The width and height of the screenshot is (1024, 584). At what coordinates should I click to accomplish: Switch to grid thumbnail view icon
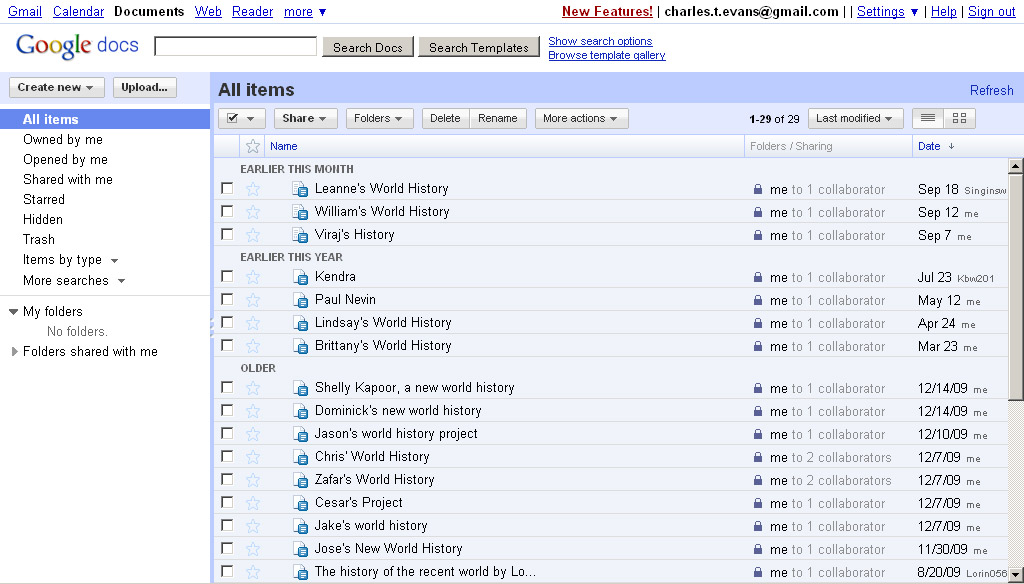pyautogui.click(x=959, y=118)
